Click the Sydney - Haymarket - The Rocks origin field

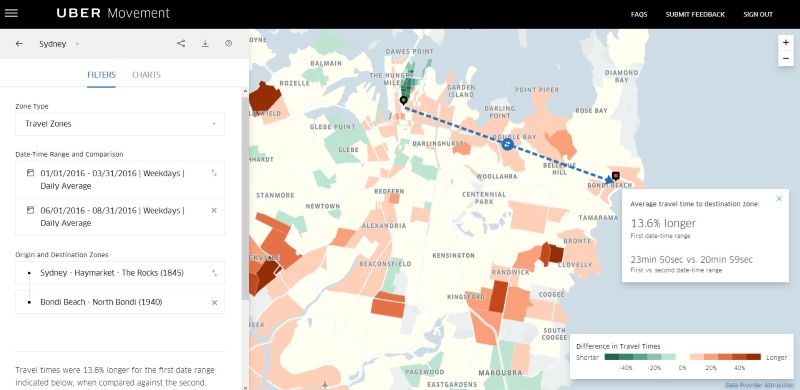point(120,273)
